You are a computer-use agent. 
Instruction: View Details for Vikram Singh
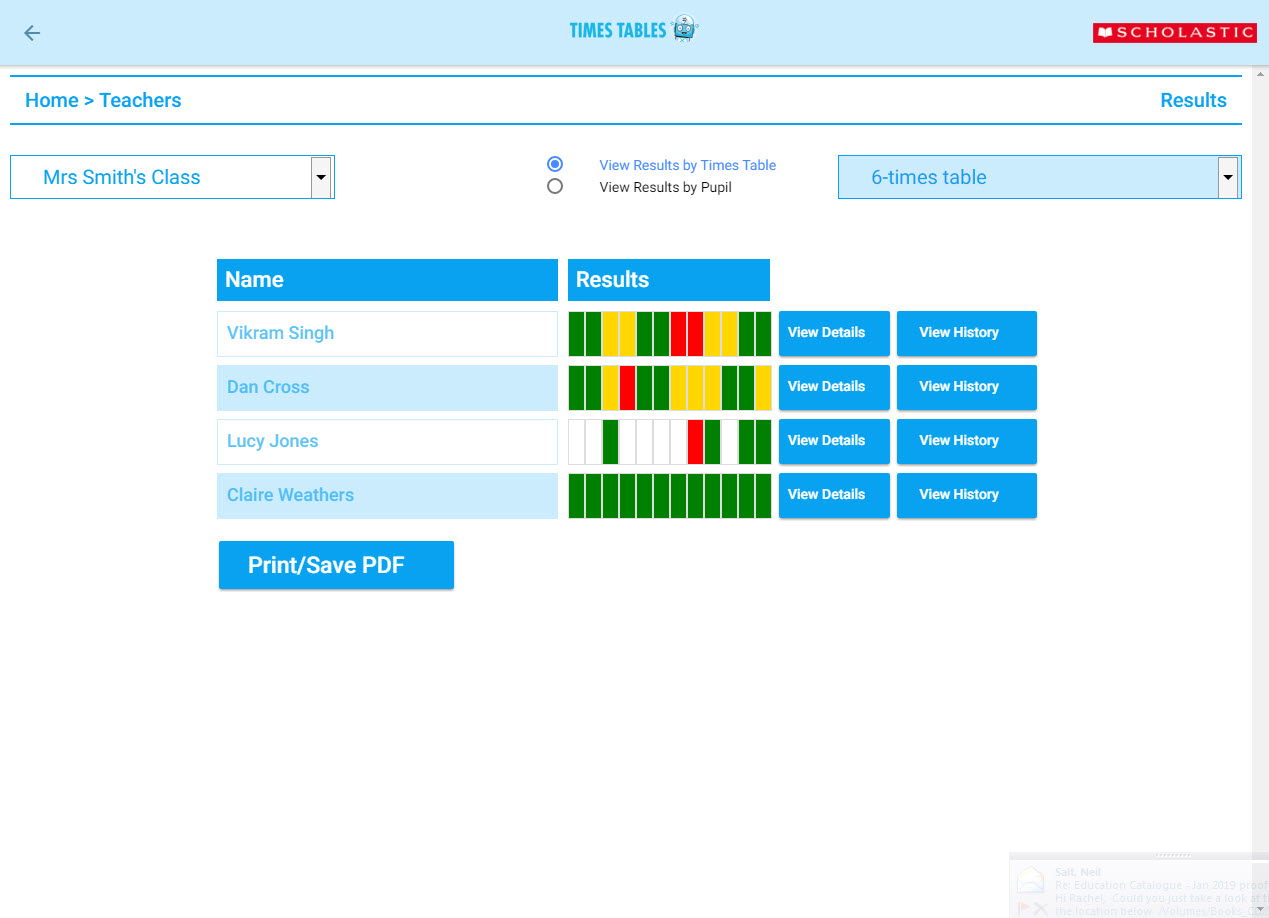[x=833, y=333]
